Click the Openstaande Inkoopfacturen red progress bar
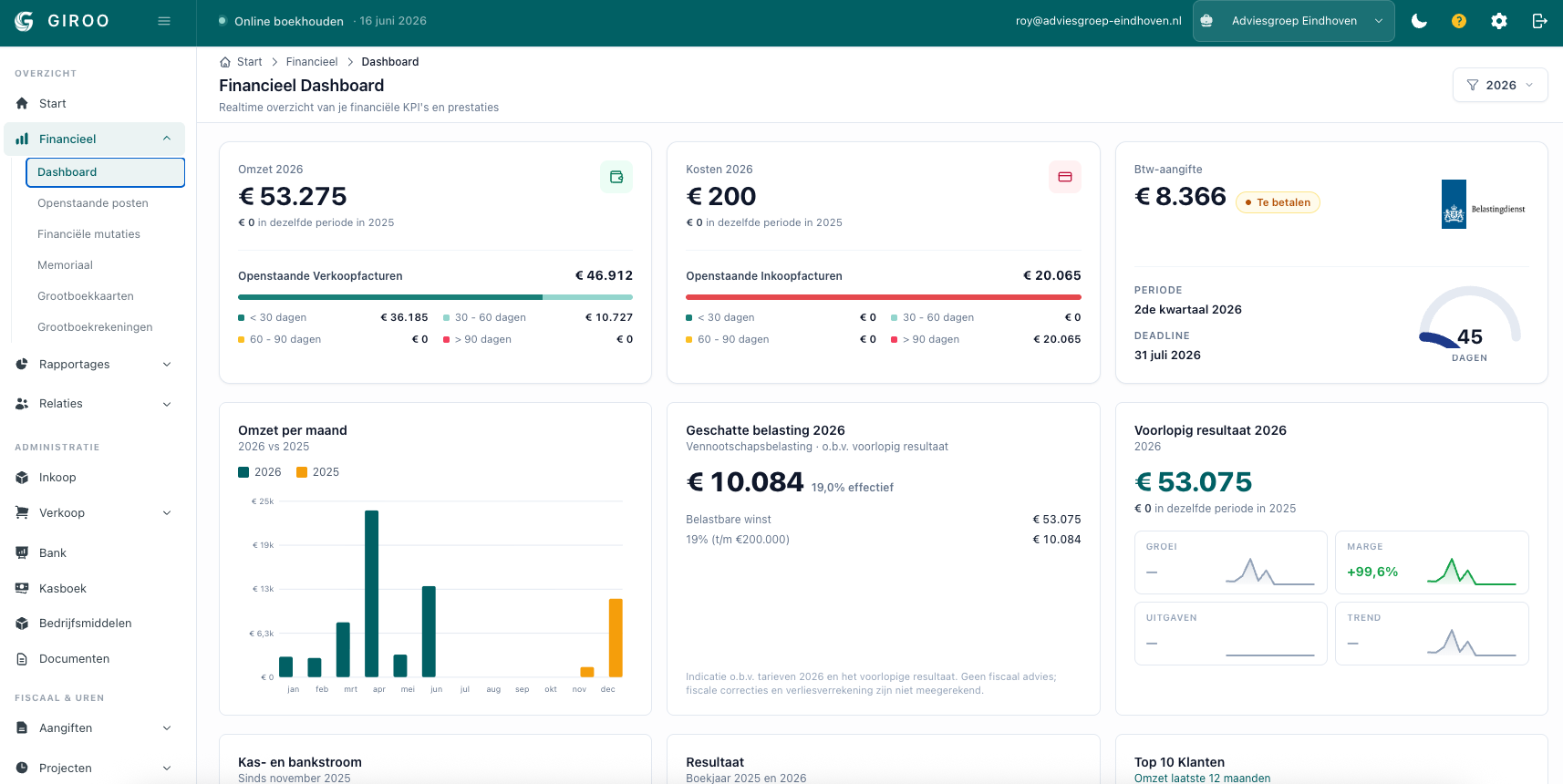This screenshot has height=784, width=1563. tap(884, 297)
